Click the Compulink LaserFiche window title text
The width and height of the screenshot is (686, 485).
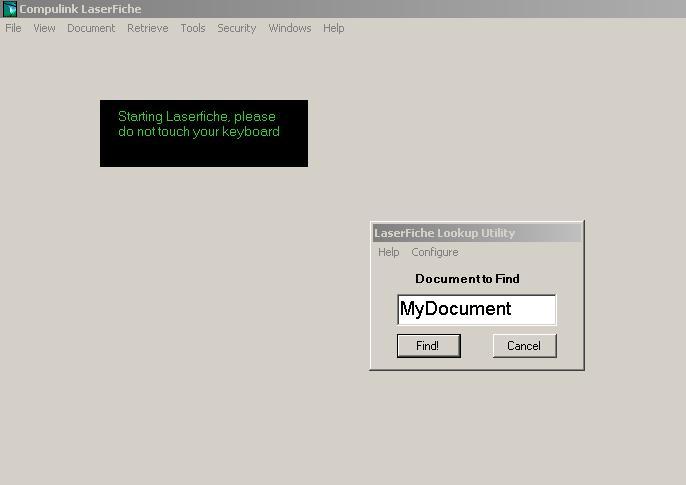coord(80,9)
